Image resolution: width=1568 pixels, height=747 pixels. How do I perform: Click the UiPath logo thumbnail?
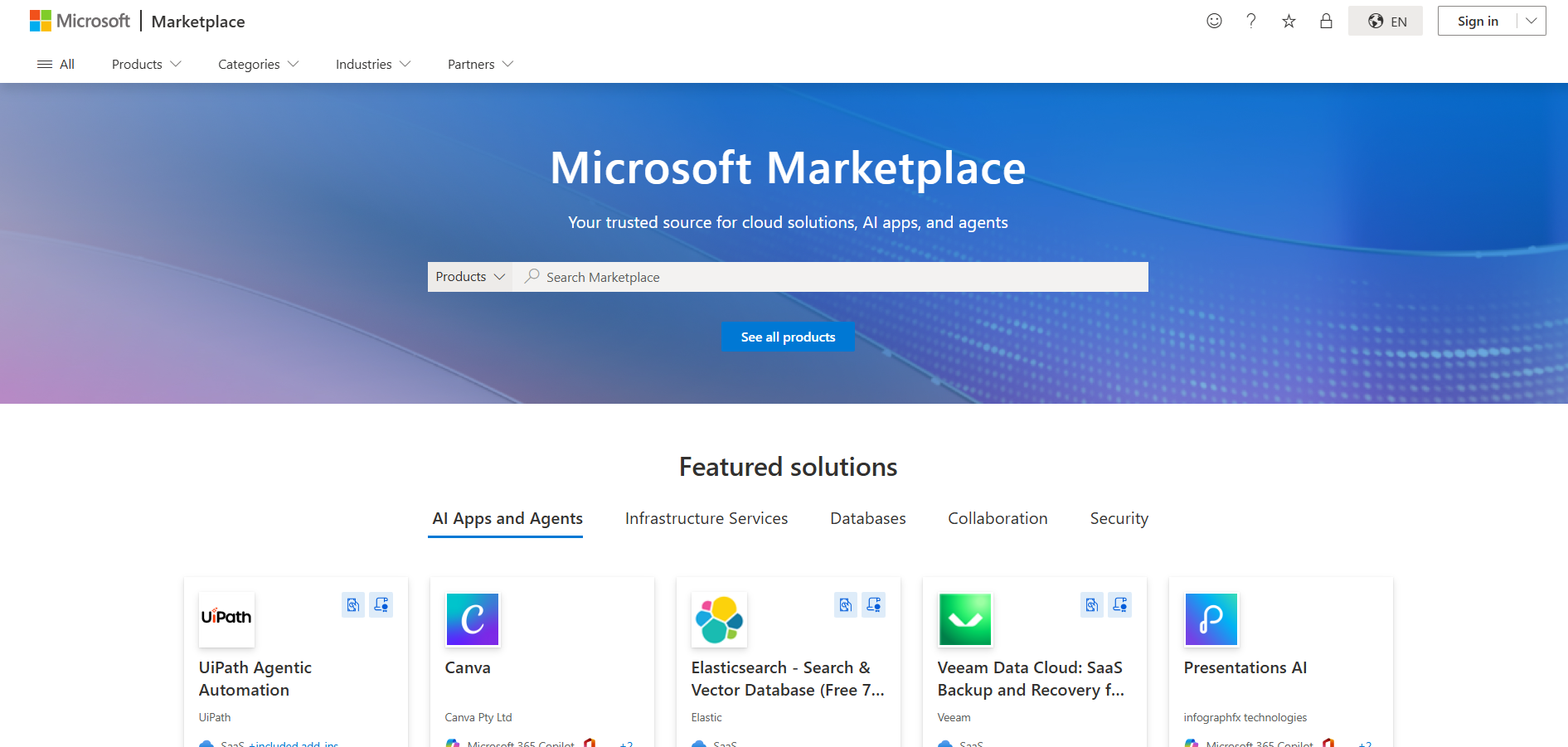click(226, 619)
